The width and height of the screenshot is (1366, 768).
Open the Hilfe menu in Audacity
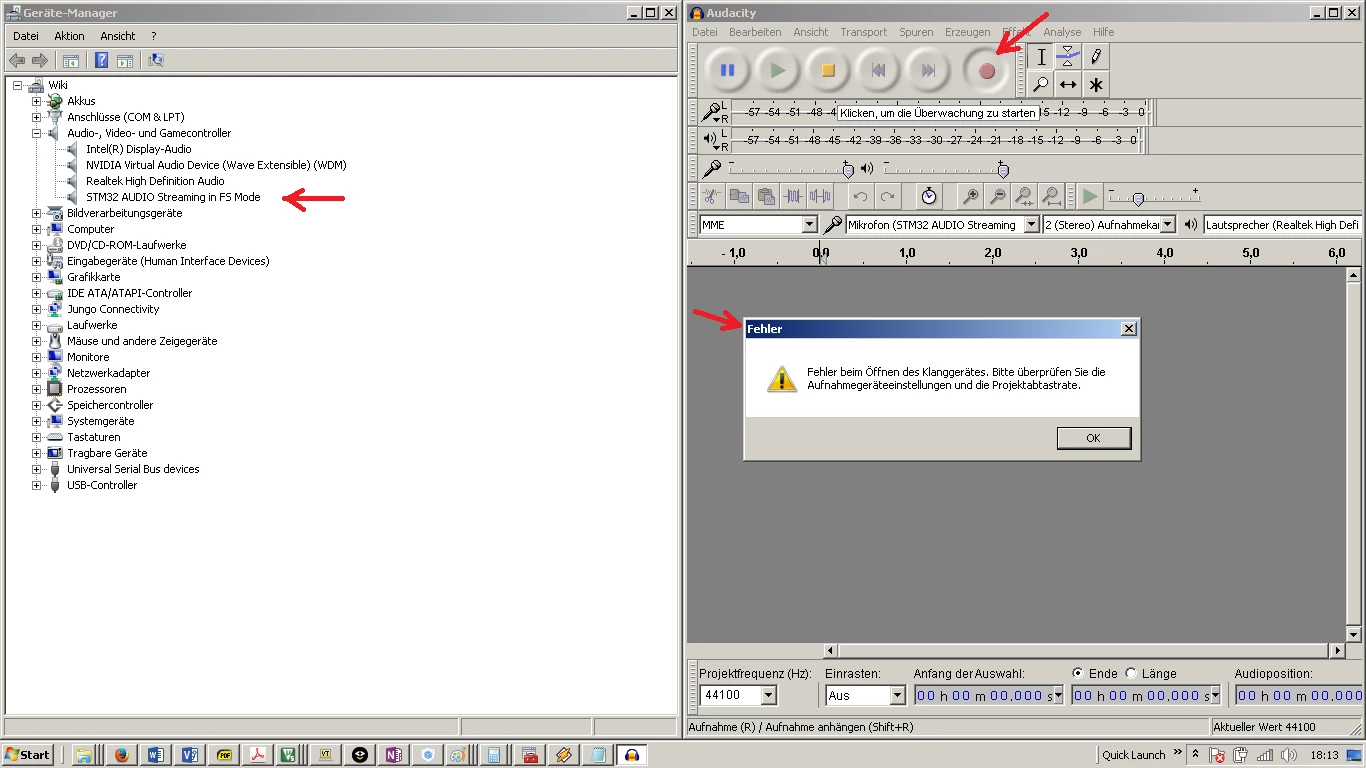coord(1103,32)
